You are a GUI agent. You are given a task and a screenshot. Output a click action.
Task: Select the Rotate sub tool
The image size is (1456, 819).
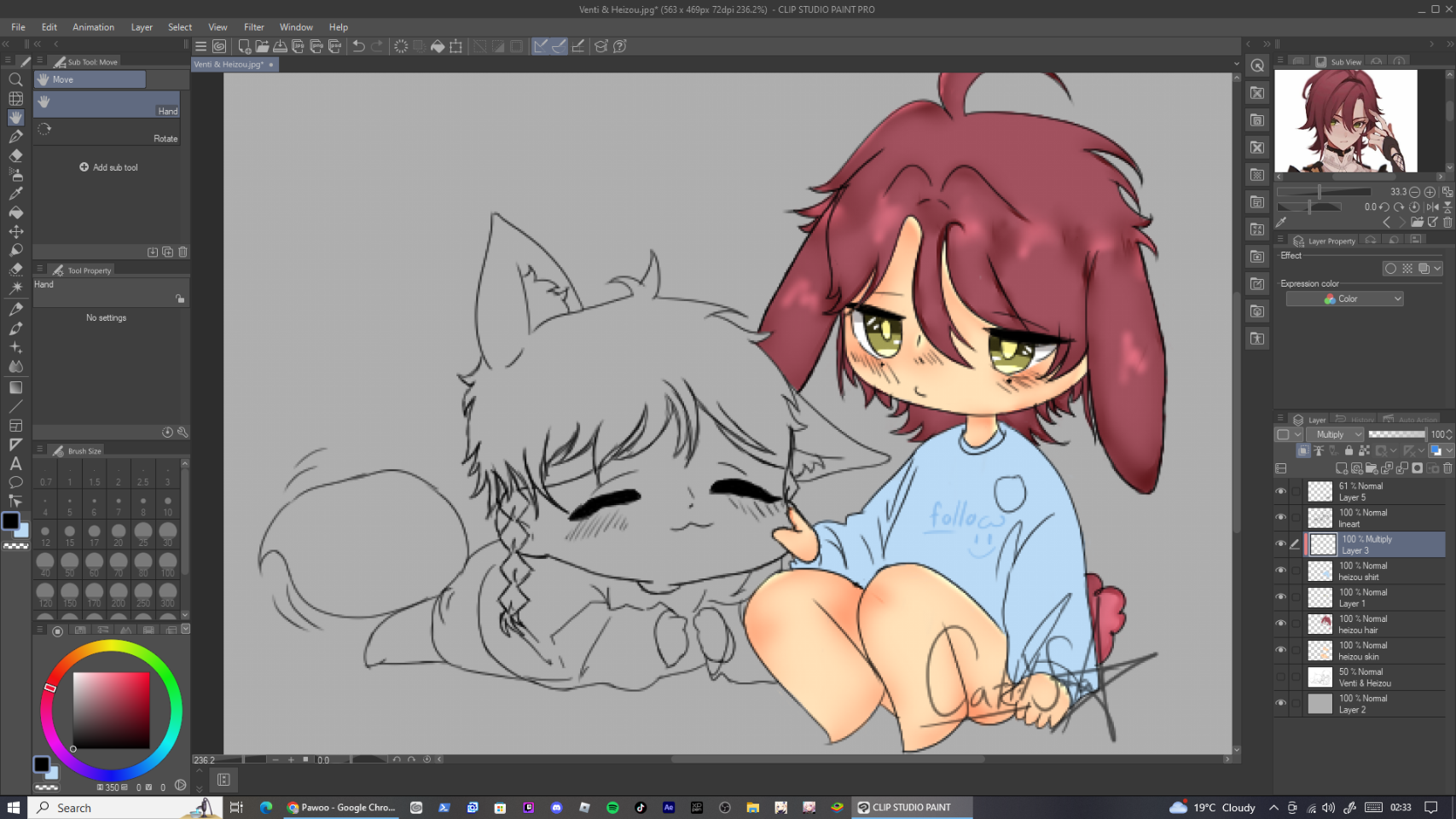click(x=107, y=131)
